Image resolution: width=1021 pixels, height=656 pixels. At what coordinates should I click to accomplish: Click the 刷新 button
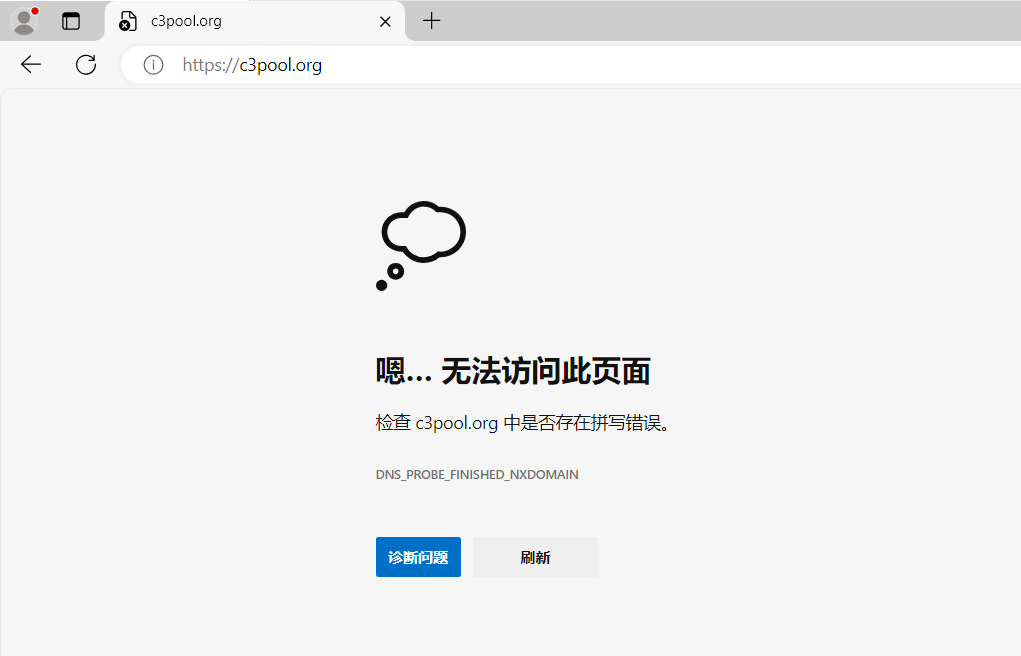click(535, 557)
